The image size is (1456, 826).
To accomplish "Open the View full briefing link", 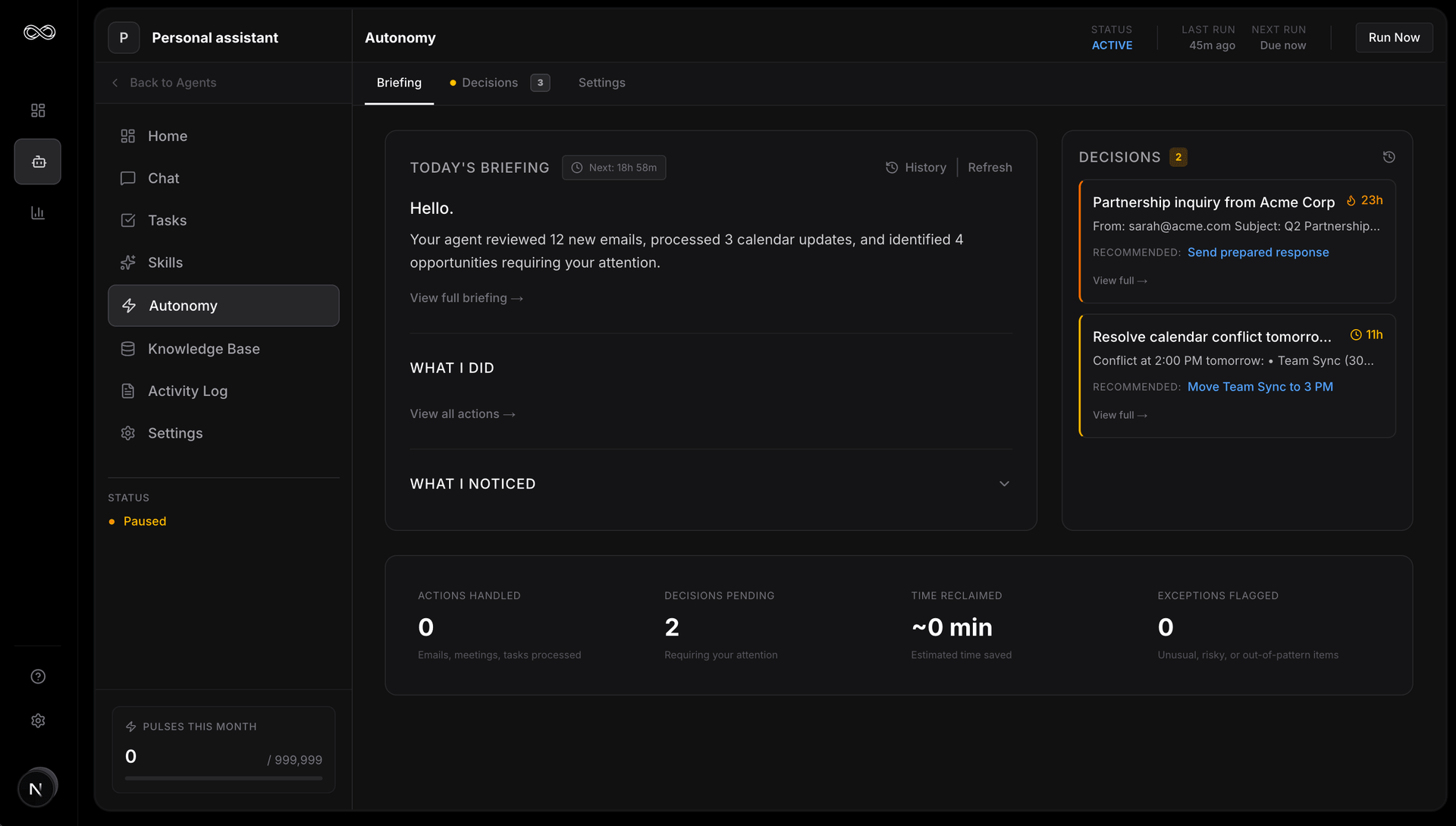I will pyautogui.click(x=466, y=297).
